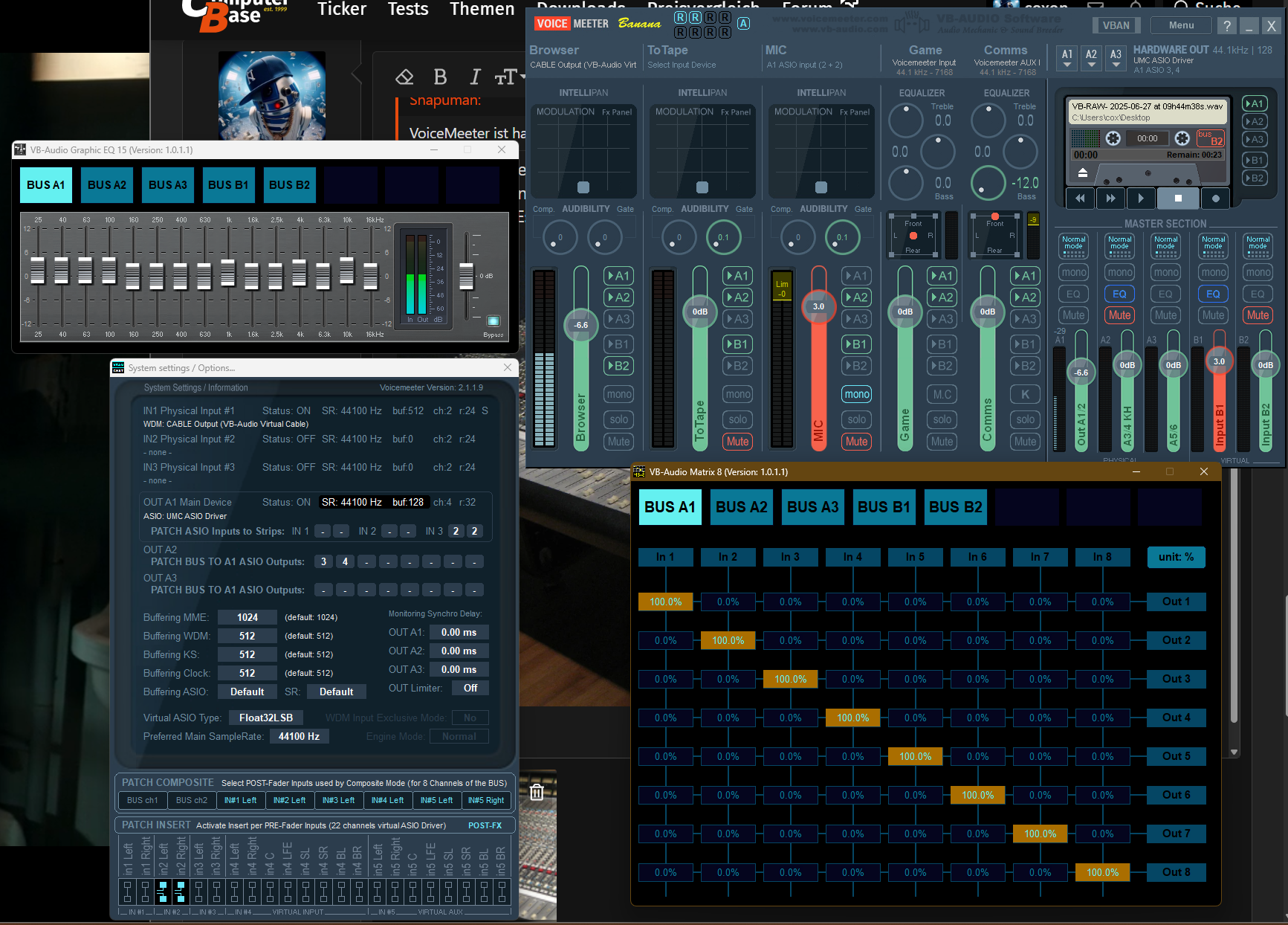Toggle recorder playback to the A1 bus

pos(1255,104)
